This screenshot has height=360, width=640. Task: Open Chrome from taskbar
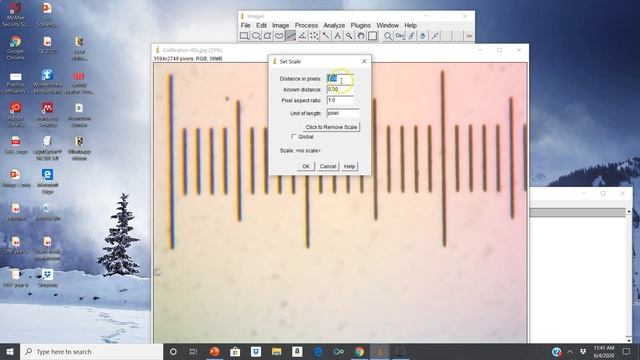(359, 351)
